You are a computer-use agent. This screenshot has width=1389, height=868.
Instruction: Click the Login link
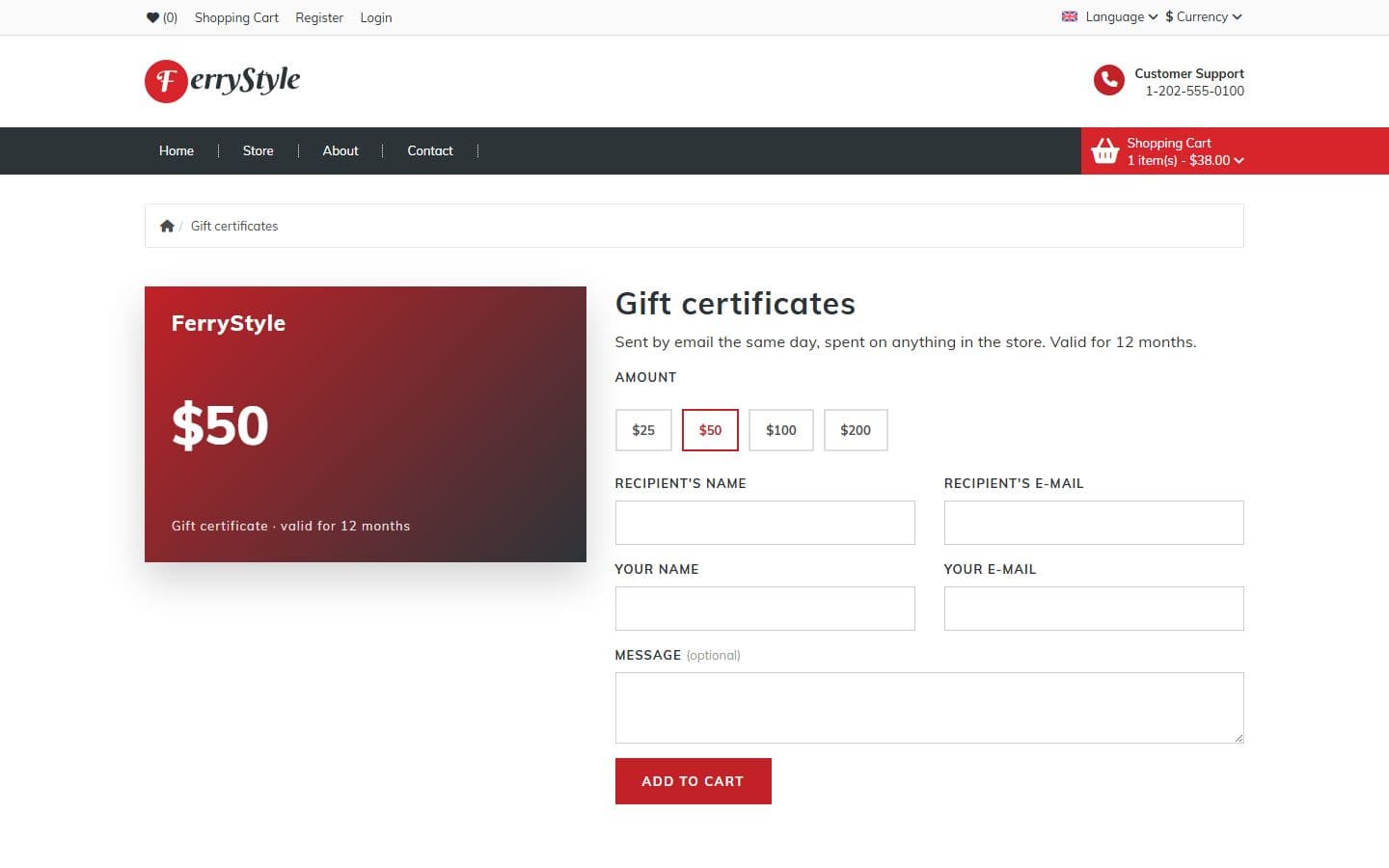click(x=376, y=17)
